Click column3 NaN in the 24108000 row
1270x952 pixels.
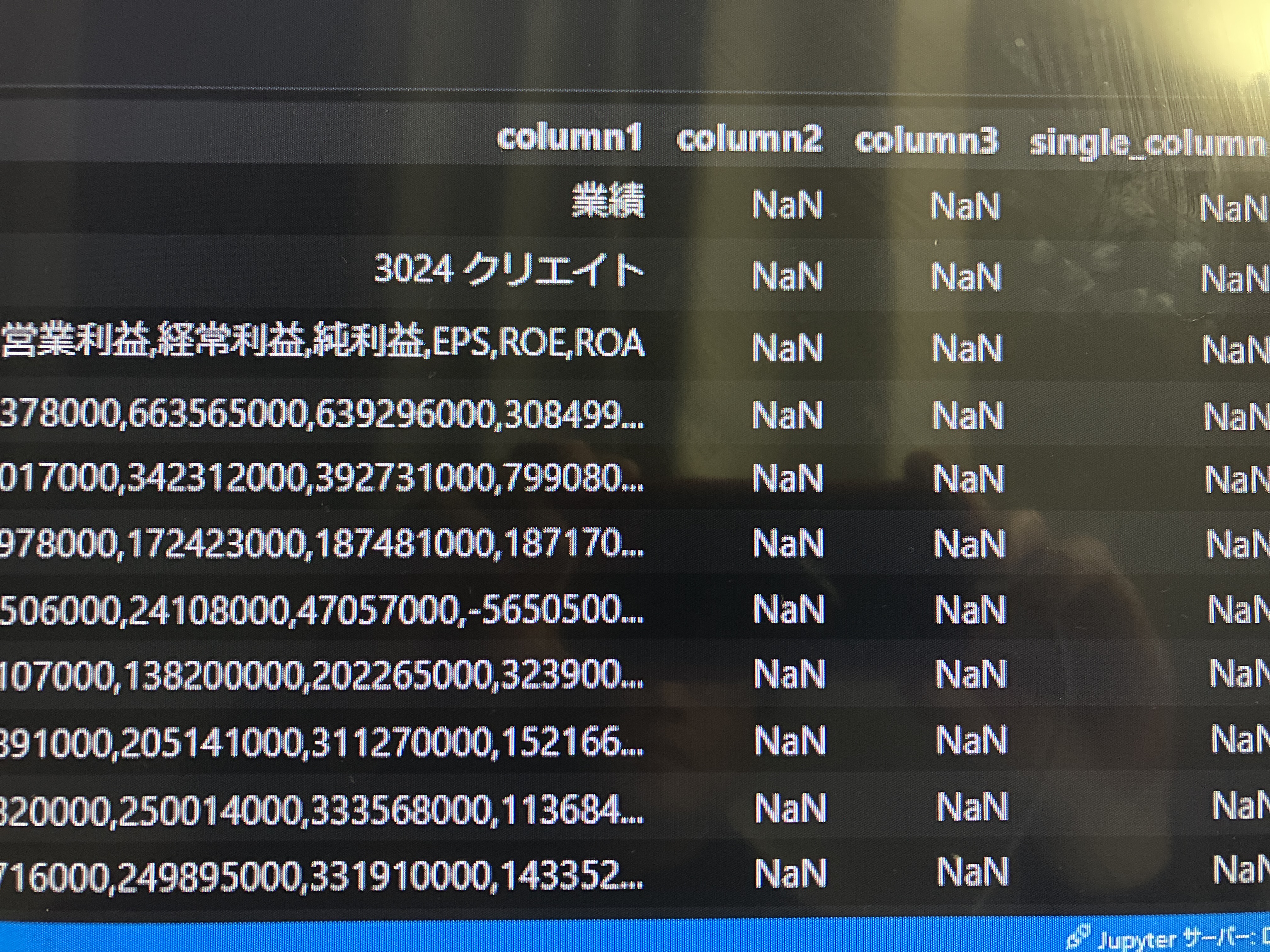(x=970, y=609)
